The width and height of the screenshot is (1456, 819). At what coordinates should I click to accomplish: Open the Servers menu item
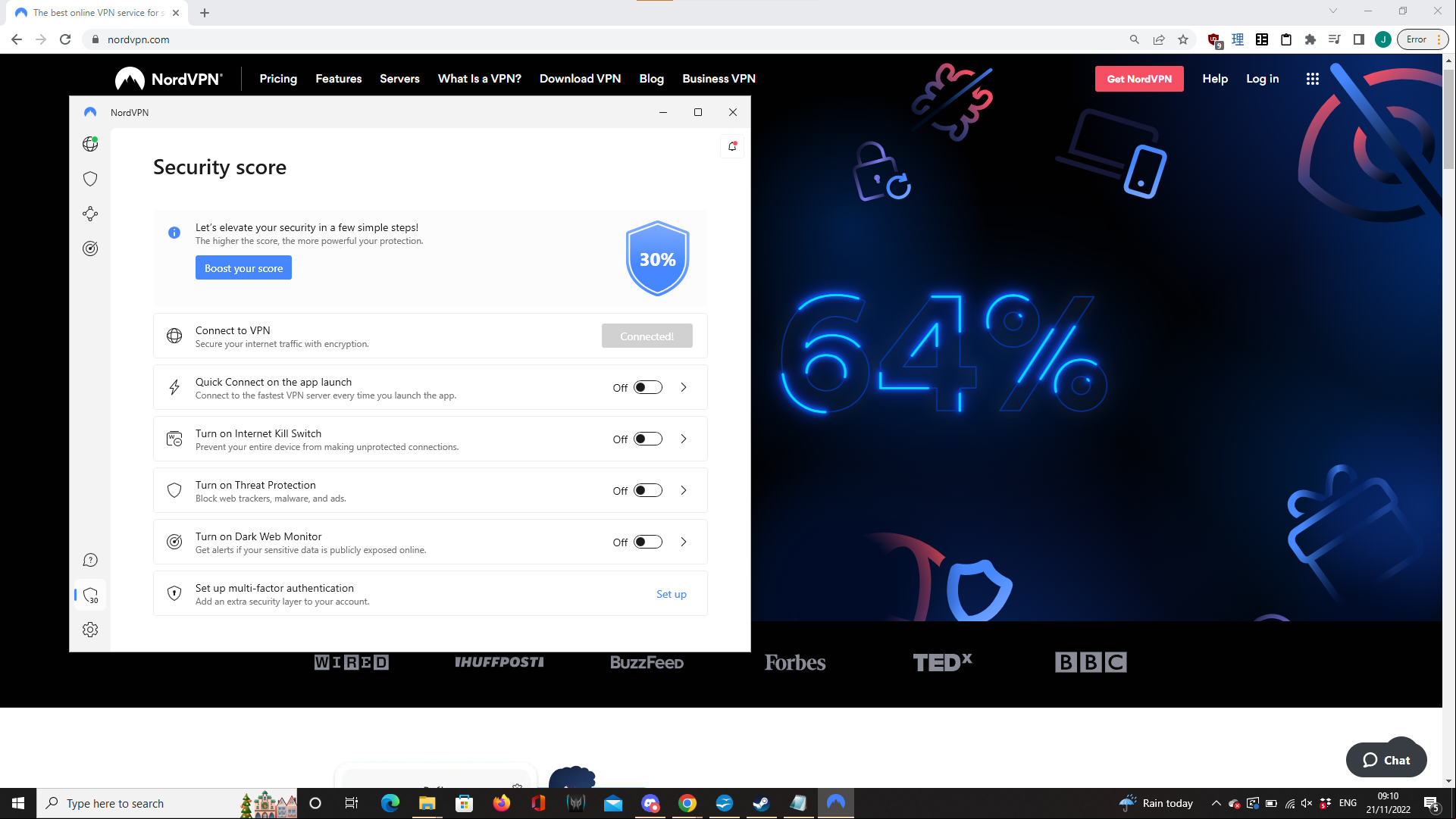tap(399, 79)
